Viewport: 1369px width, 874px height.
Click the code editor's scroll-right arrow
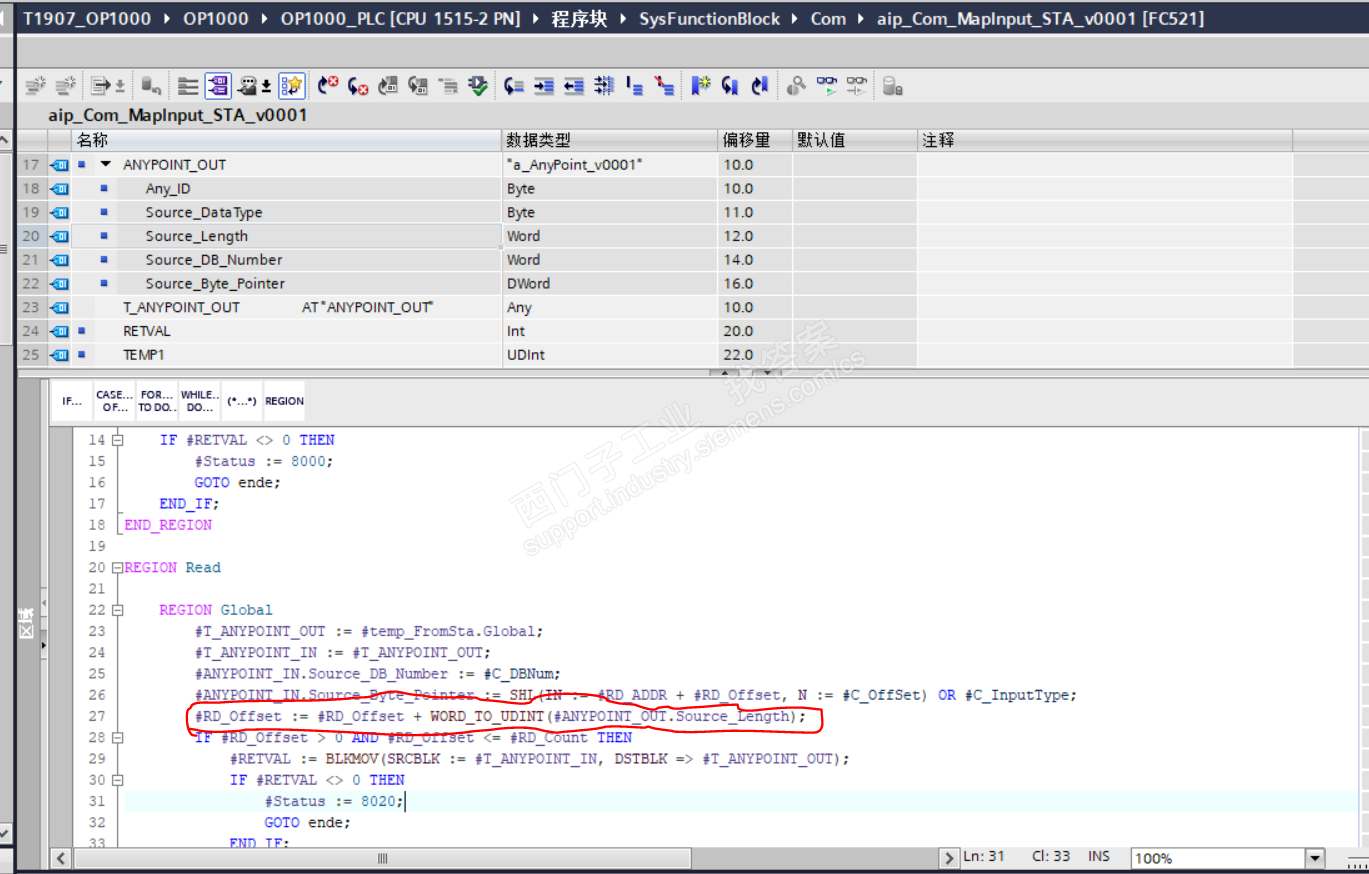pyautogui.click(x=949, y=858)
